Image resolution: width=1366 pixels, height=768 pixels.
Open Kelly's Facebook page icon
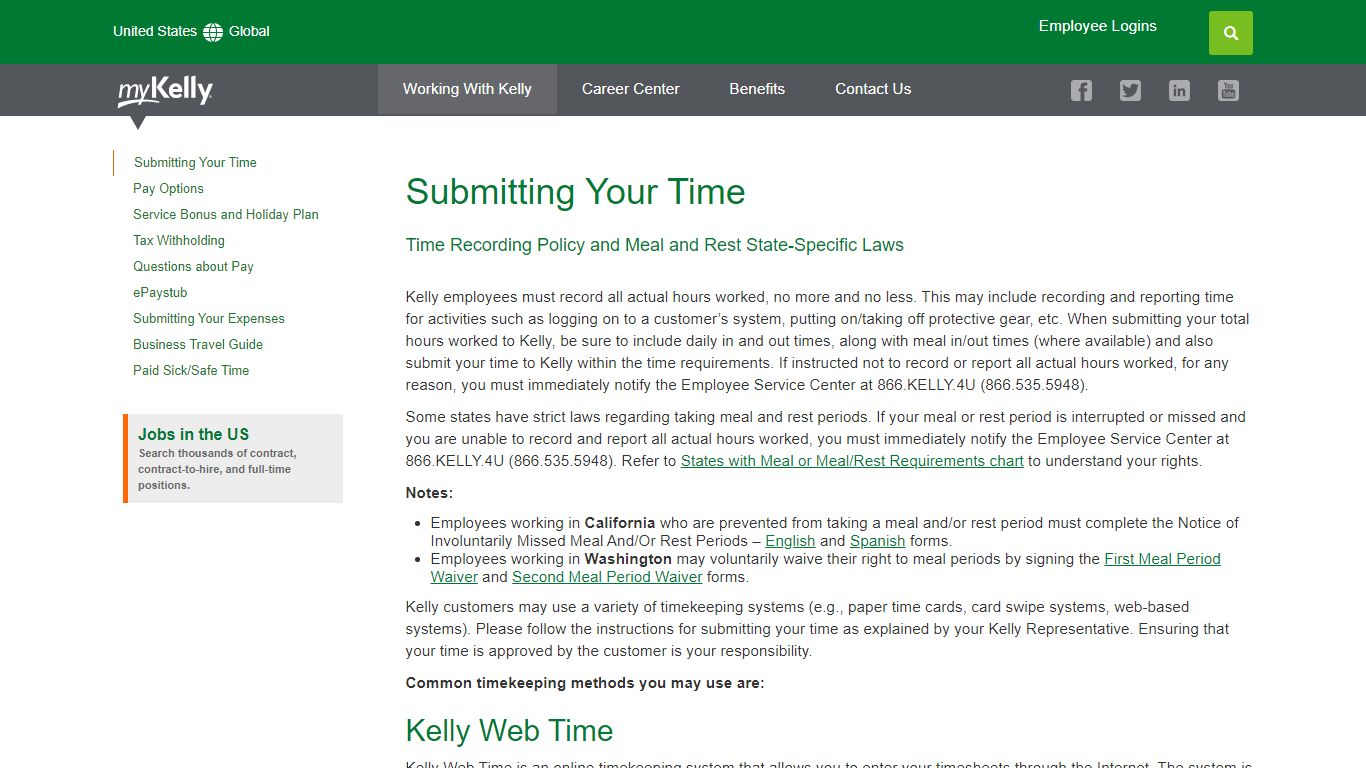click(1081, 90)
